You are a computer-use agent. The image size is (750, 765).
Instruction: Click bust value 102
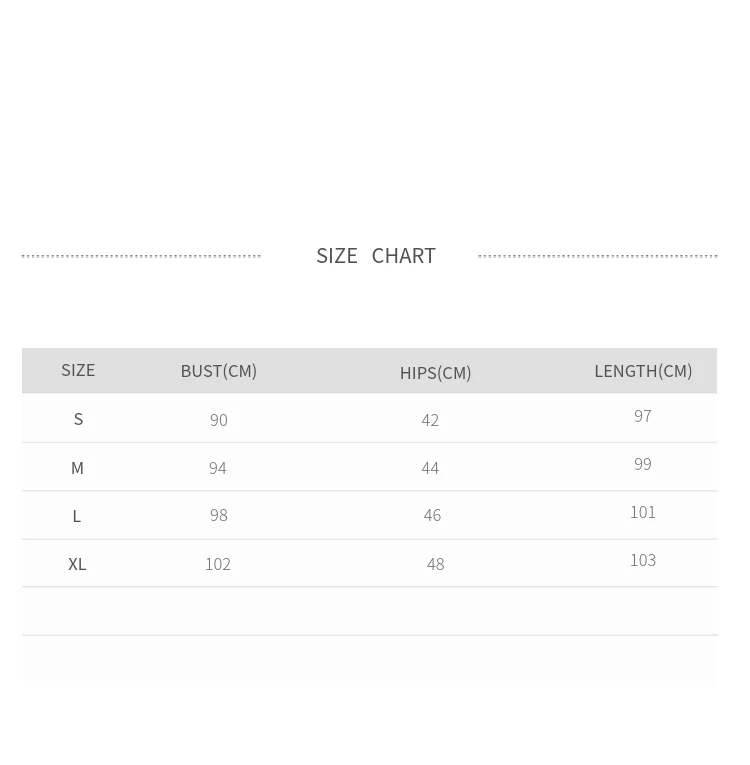(x=218, y=564)
